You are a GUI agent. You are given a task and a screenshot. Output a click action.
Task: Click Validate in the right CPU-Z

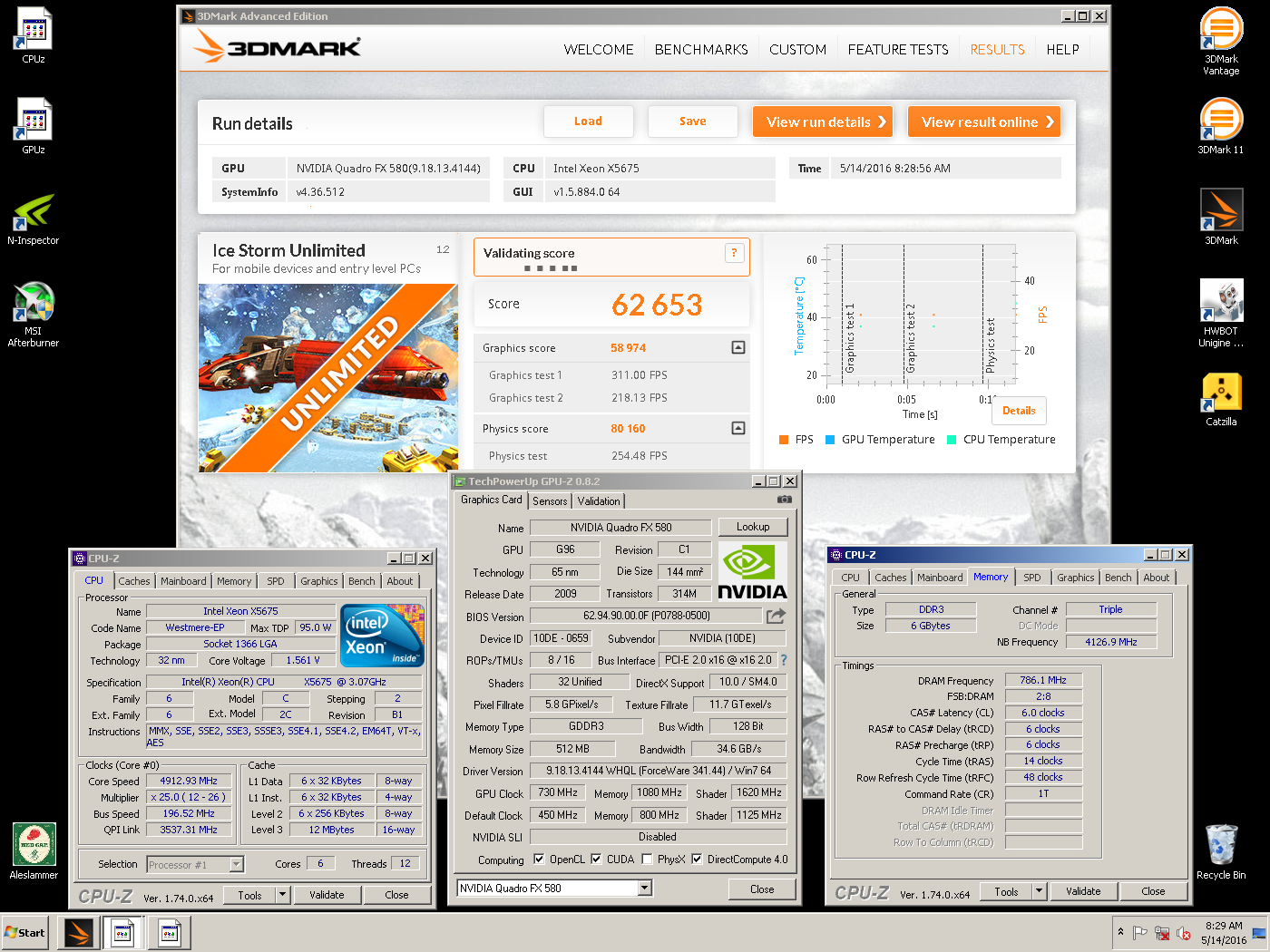tap(1083, 891)
